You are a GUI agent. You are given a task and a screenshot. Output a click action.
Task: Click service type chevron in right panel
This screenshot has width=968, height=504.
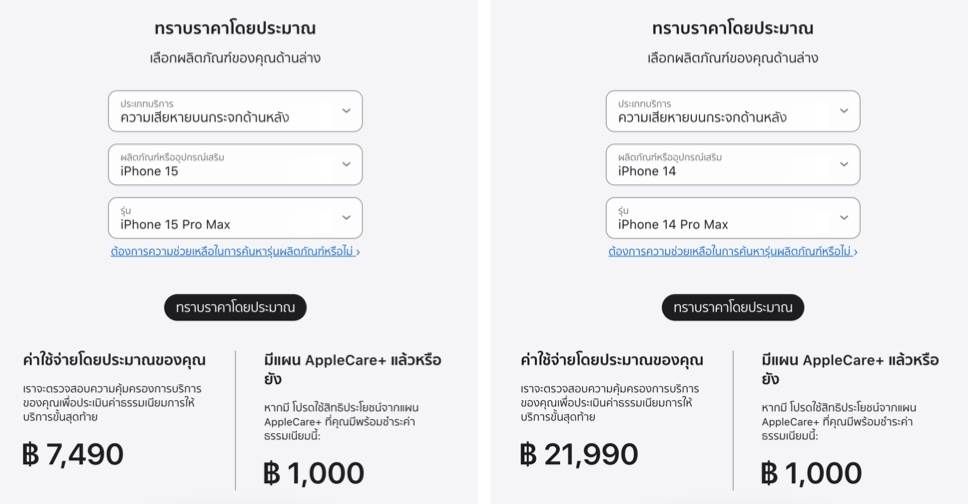point(843,111)
